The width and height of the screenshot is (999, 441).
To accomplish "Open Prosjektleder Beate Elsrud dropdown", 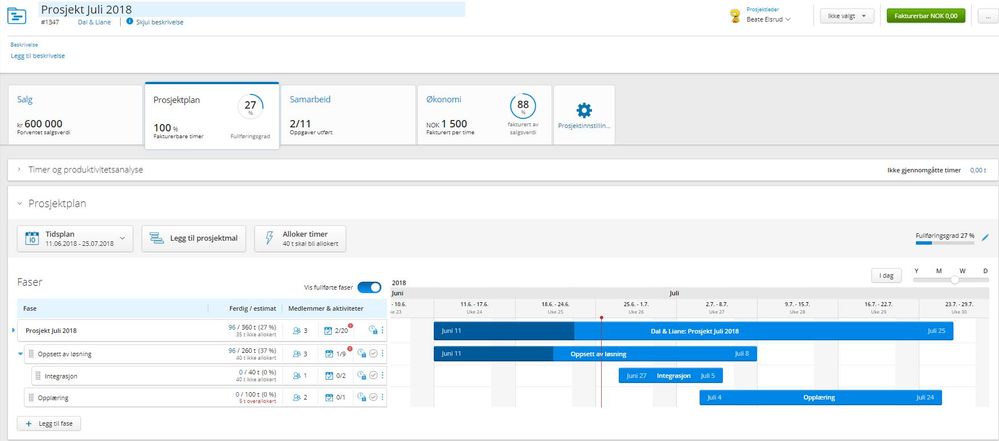I will [x=768, y=19].
